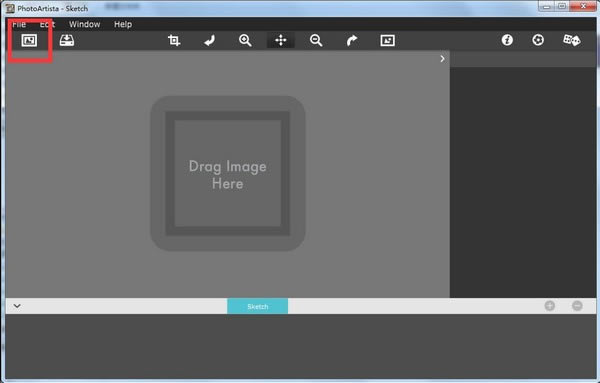The image size is (600, 383).
Task: Open the File menu
Action: coord(19,24)
